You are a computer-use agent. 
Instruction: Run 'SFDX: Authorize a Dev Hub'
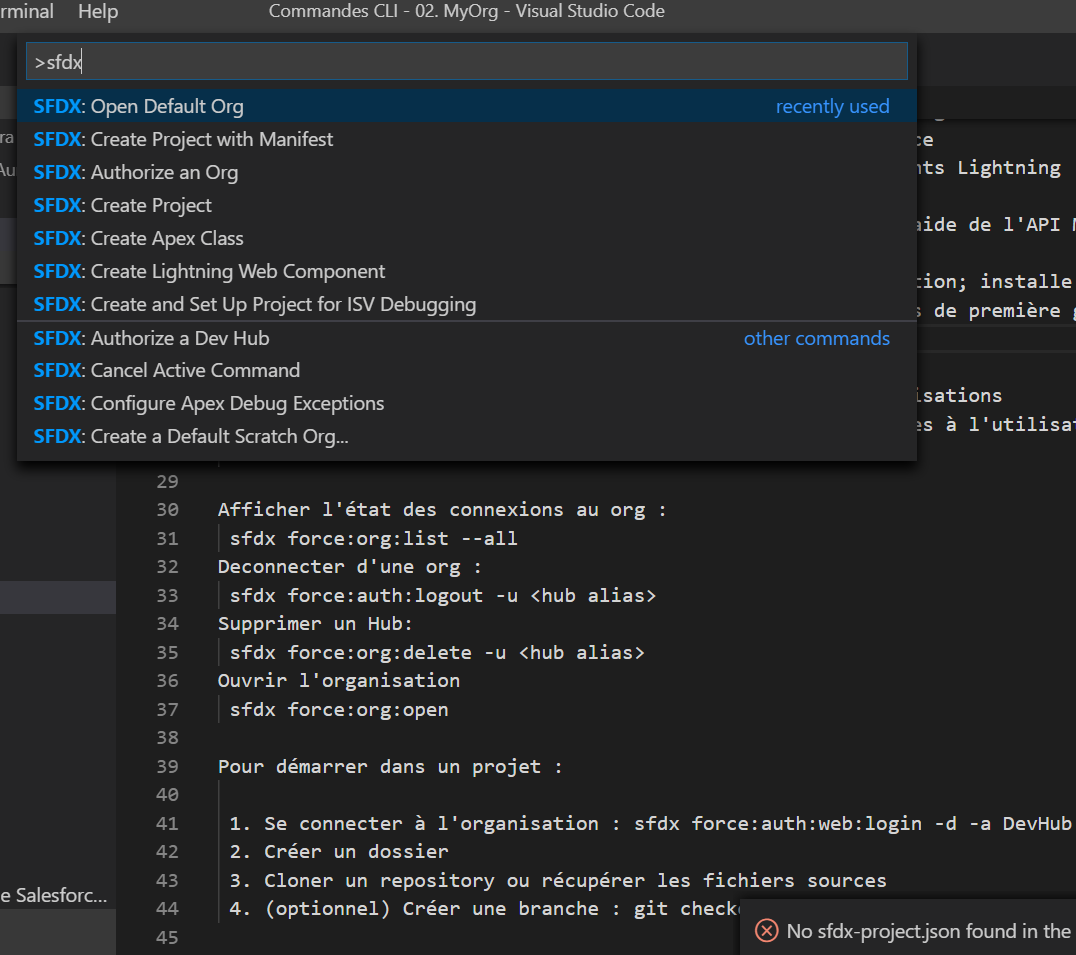[x=467, y=338]
